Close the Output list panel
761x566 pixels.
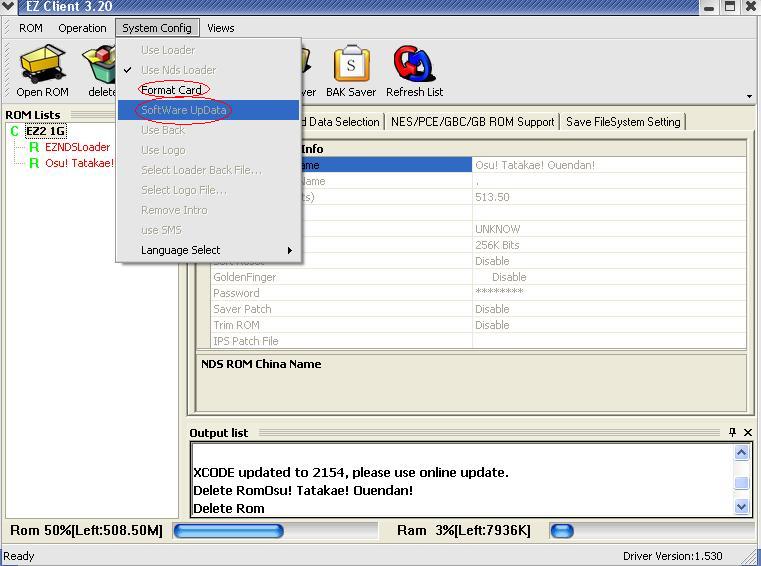click(x=748, y=433)
